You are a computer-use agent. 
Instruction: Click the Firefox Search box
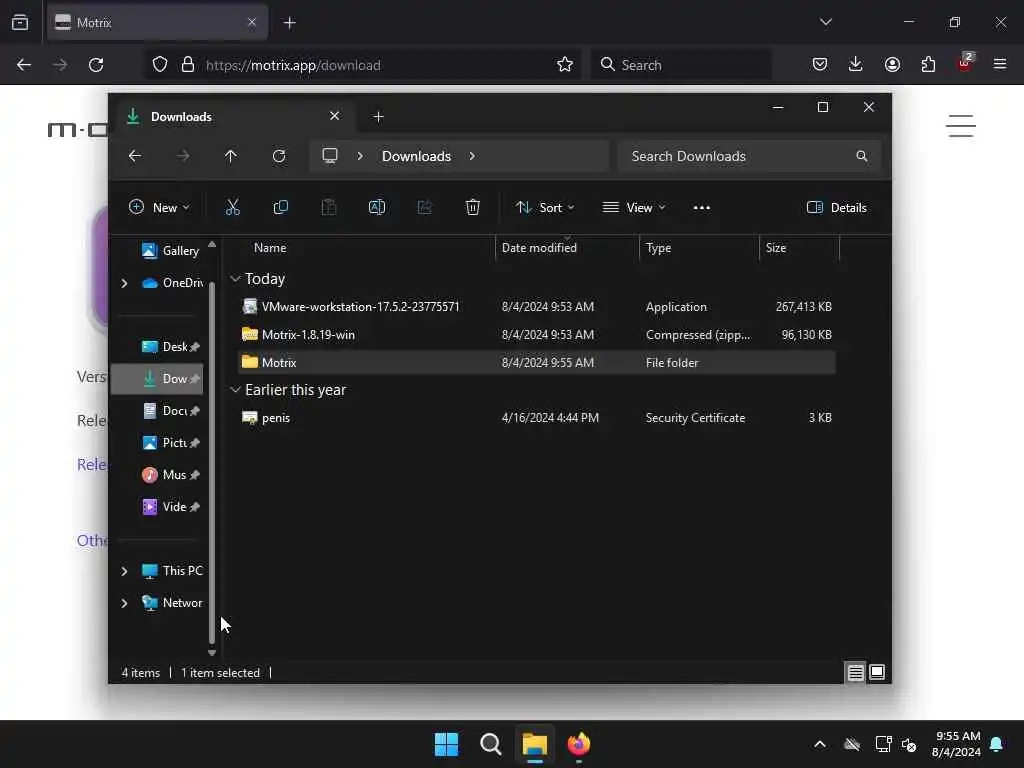[682, 65]
